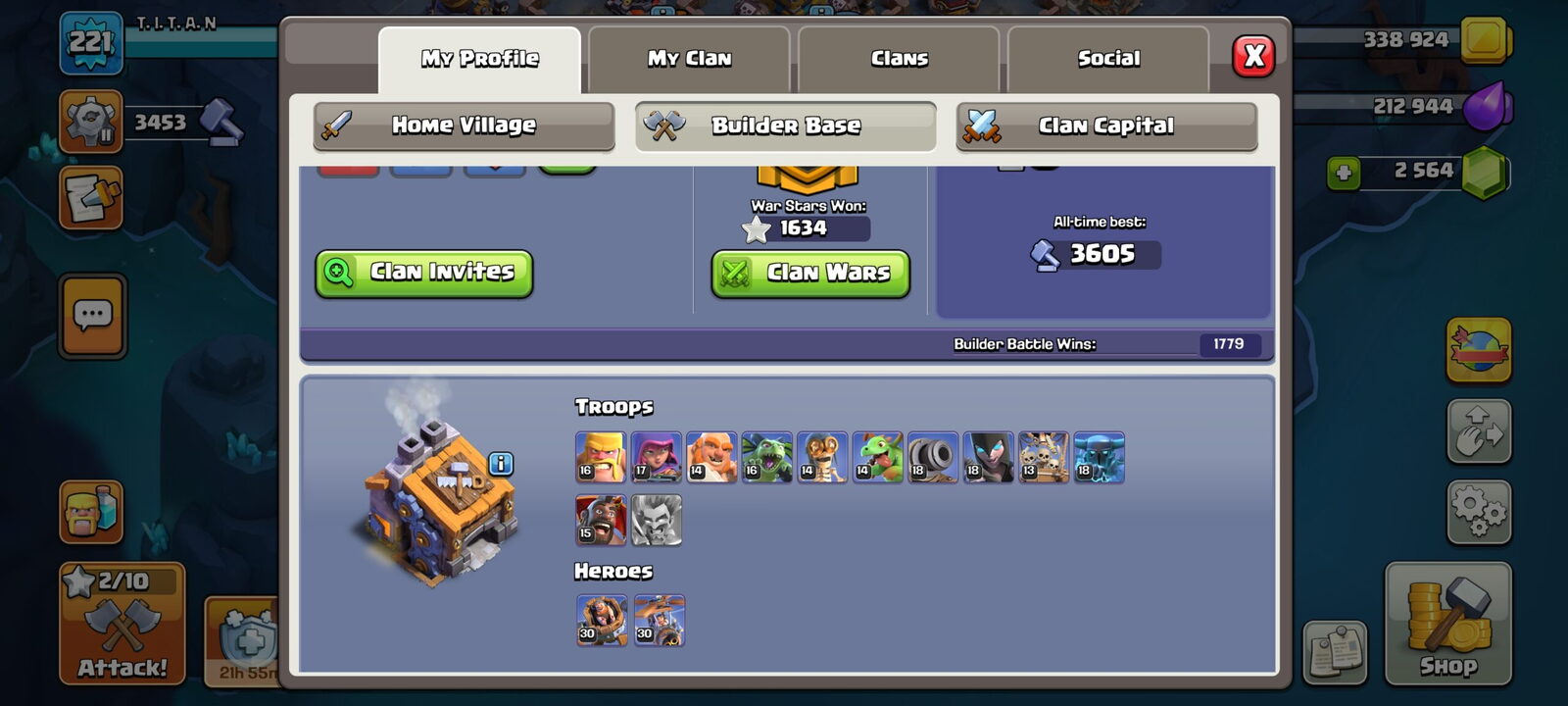1568x706 pixels.
Task: Tap the Builder Hall info icon
Action: [x=501, y=464]
